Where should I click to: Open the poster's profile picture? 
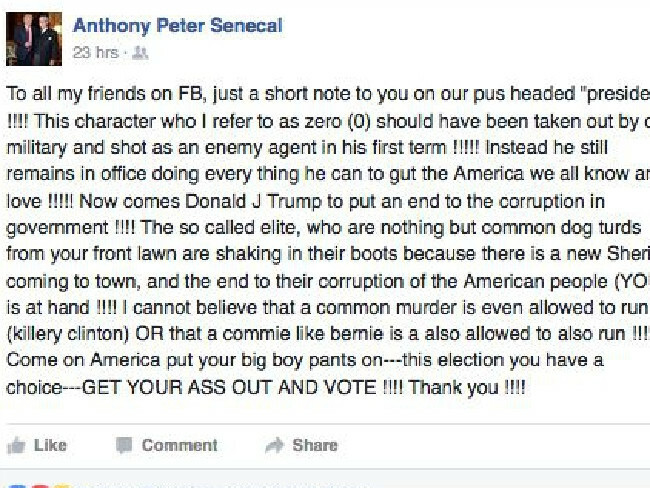pyautogui.click(x=35, y=38)
